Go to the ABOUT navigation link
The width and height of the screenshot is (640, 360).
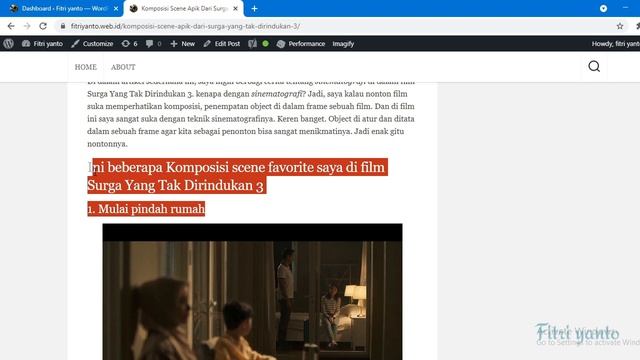123,67
